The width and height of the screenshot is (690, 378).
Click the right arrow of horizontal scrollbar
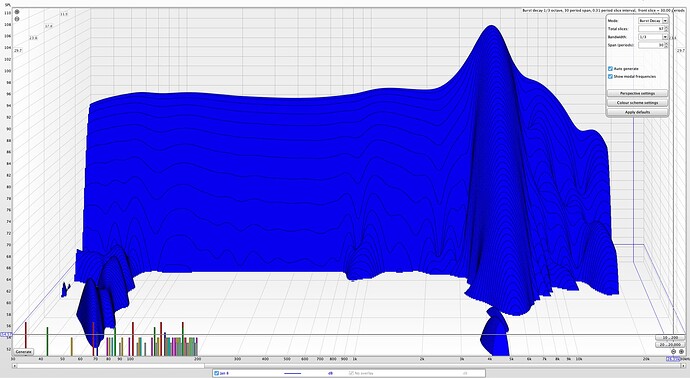683,366
